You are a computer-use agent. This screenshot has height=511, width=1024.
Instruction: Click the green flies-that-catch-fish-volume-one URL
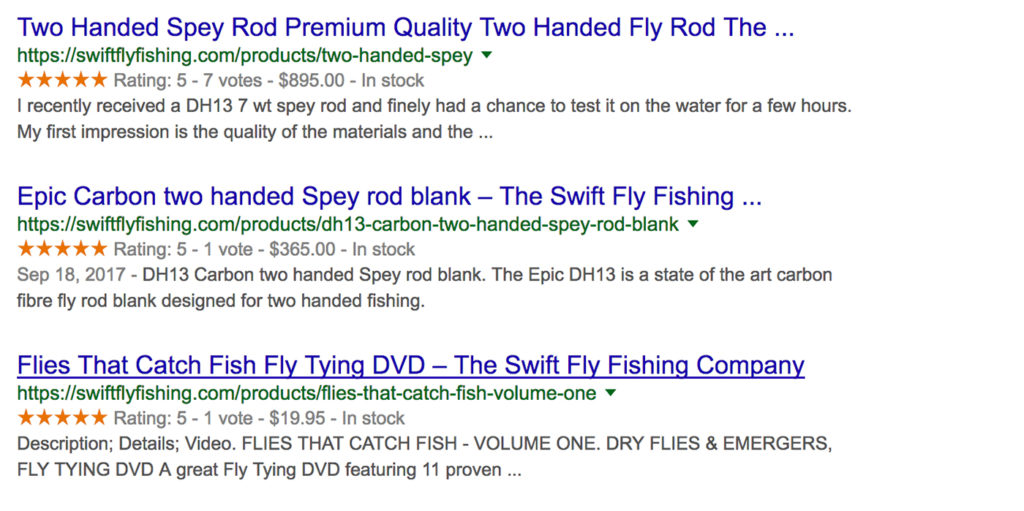coord(307,393)
